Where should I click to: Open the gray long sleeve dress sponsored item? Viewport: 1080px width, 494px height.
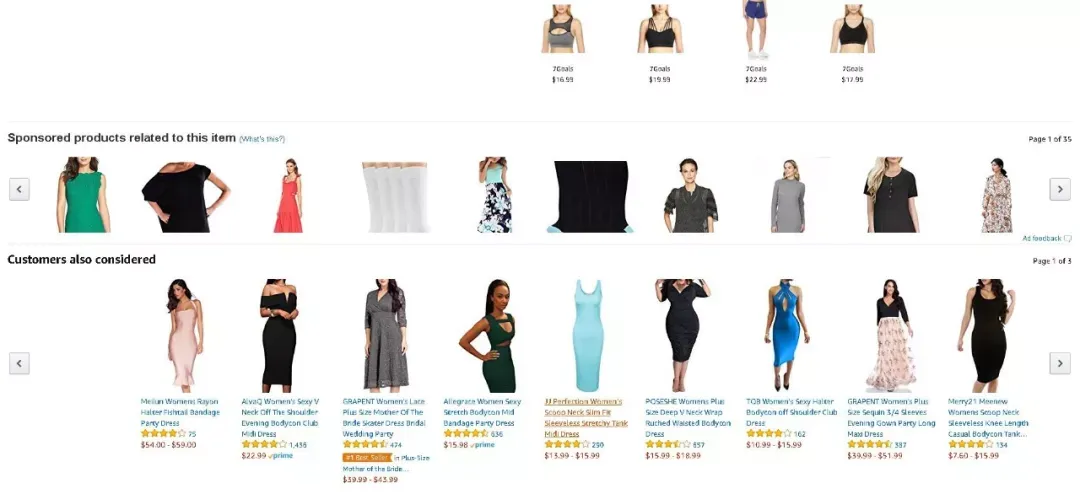[788, 196]
